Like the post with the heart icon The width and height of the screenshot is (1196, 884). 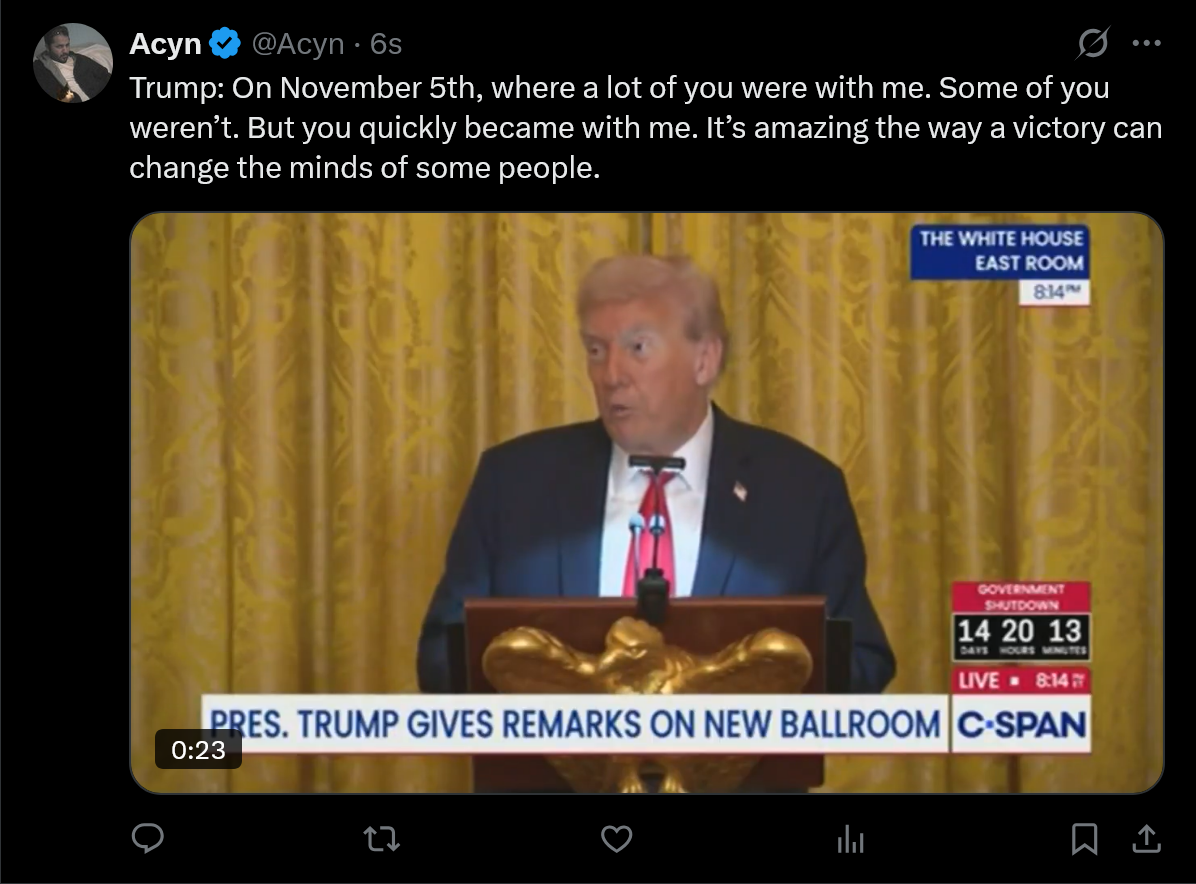(616, 839)
